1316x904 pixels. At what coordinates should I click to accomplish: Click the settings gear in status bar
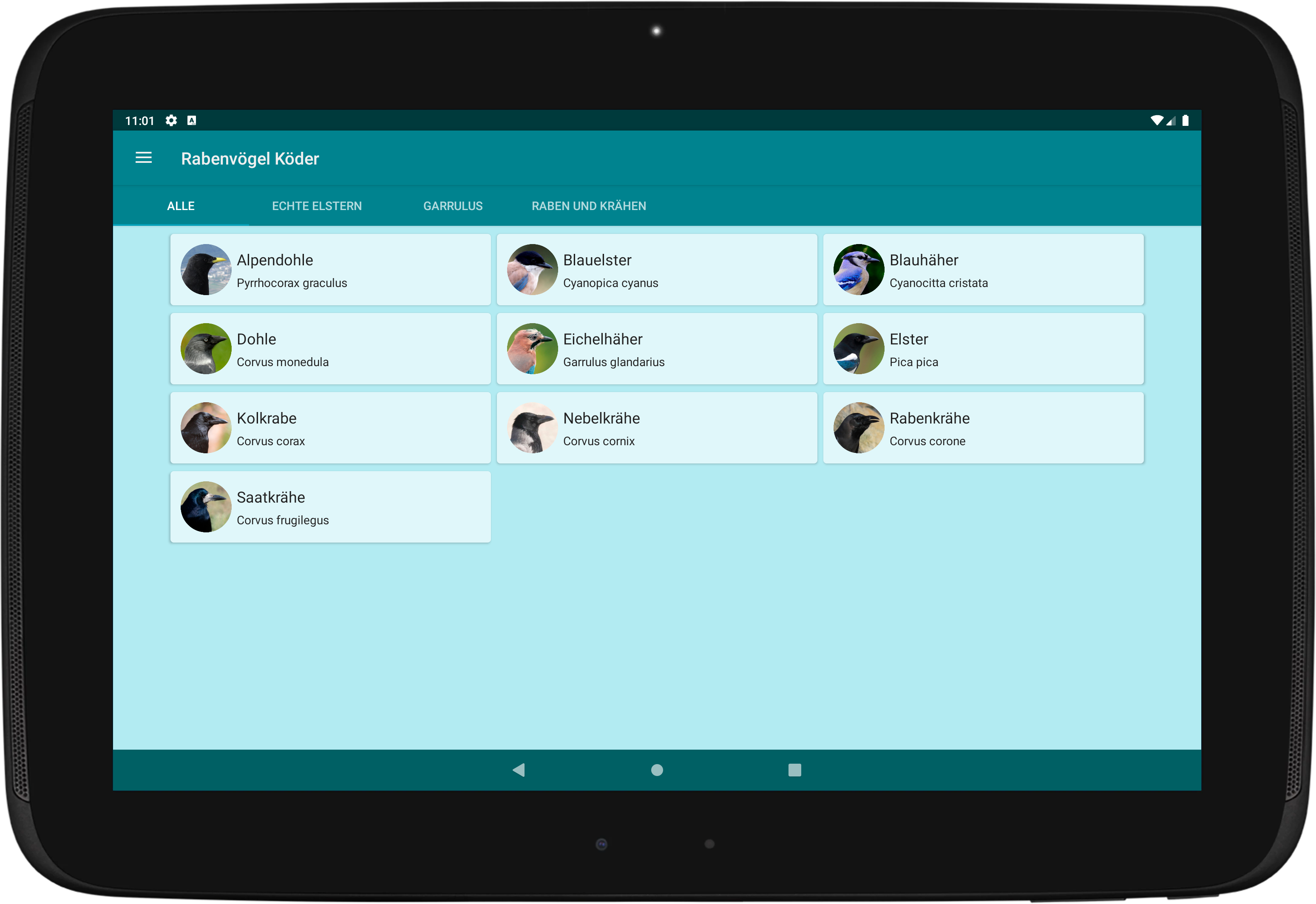[x=171, y=121]
